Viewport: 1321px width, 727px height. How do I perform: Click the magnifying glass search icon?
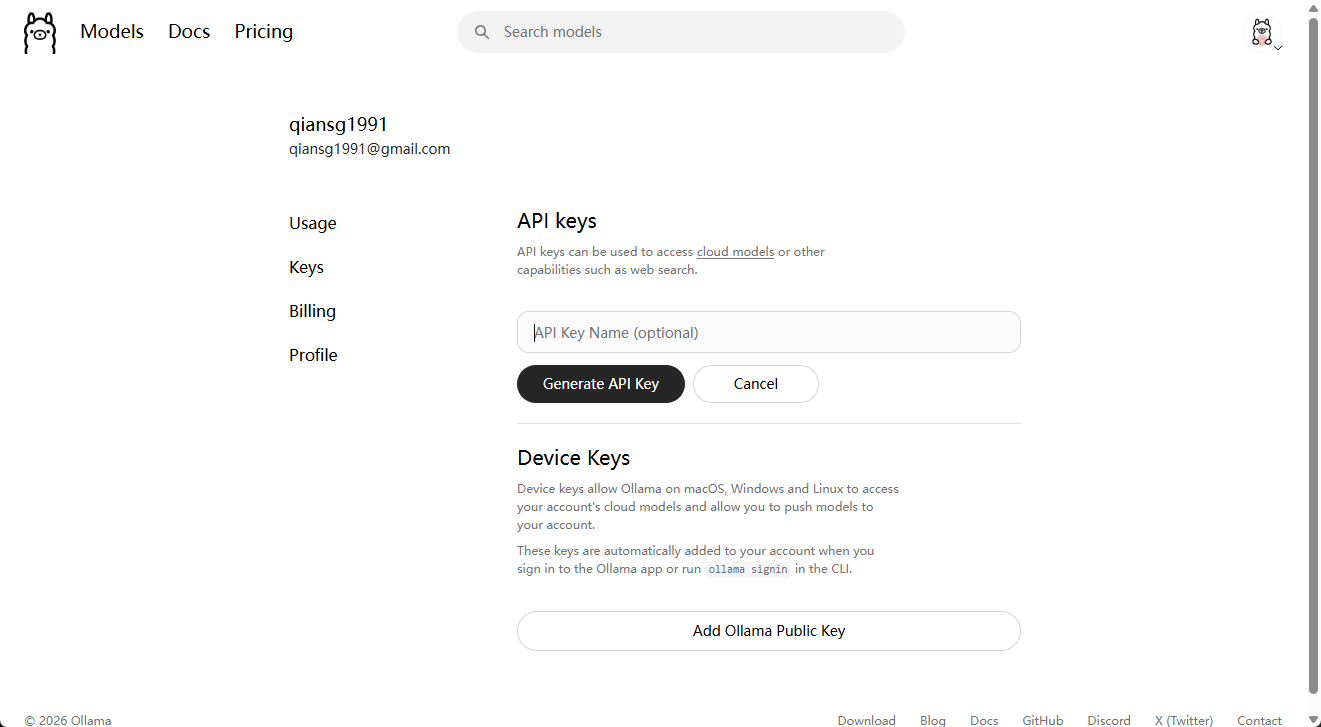tap(482, 32)
